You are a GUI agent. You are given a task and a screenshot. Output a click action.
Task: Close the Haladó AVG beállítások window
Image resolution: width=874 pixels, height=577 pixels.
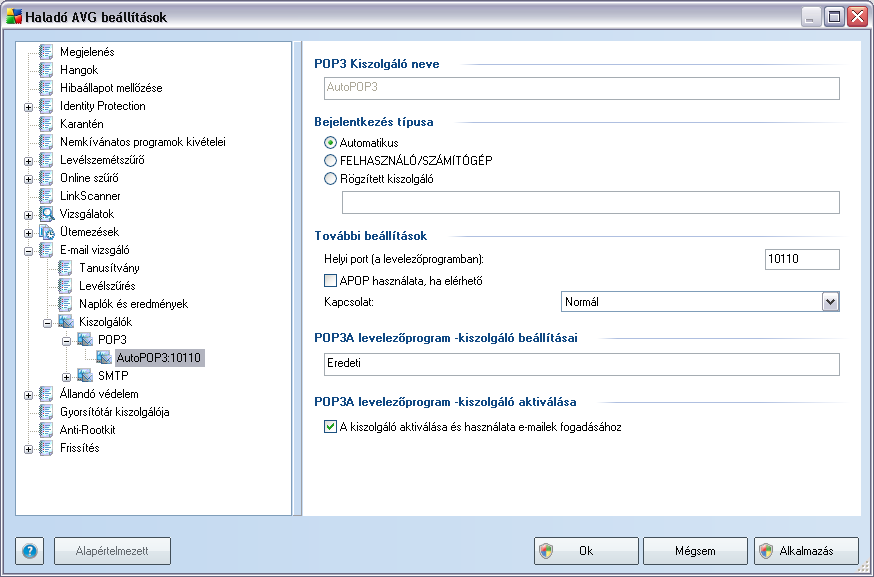857,17
